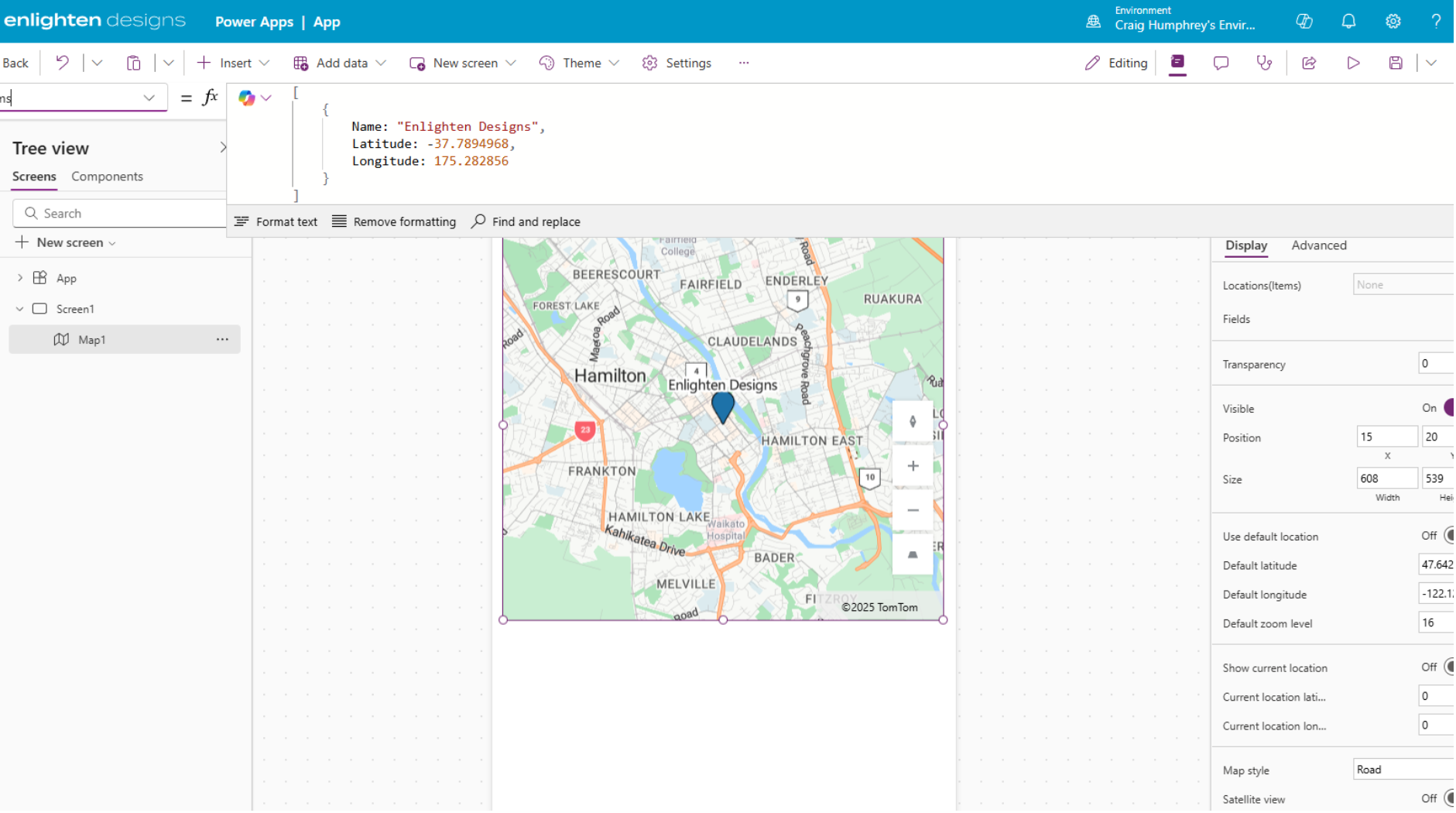The width and height of the screenshot is (1456, 813).
Task: Toggle the Visible switch
Action: [x=1449, y=408]
